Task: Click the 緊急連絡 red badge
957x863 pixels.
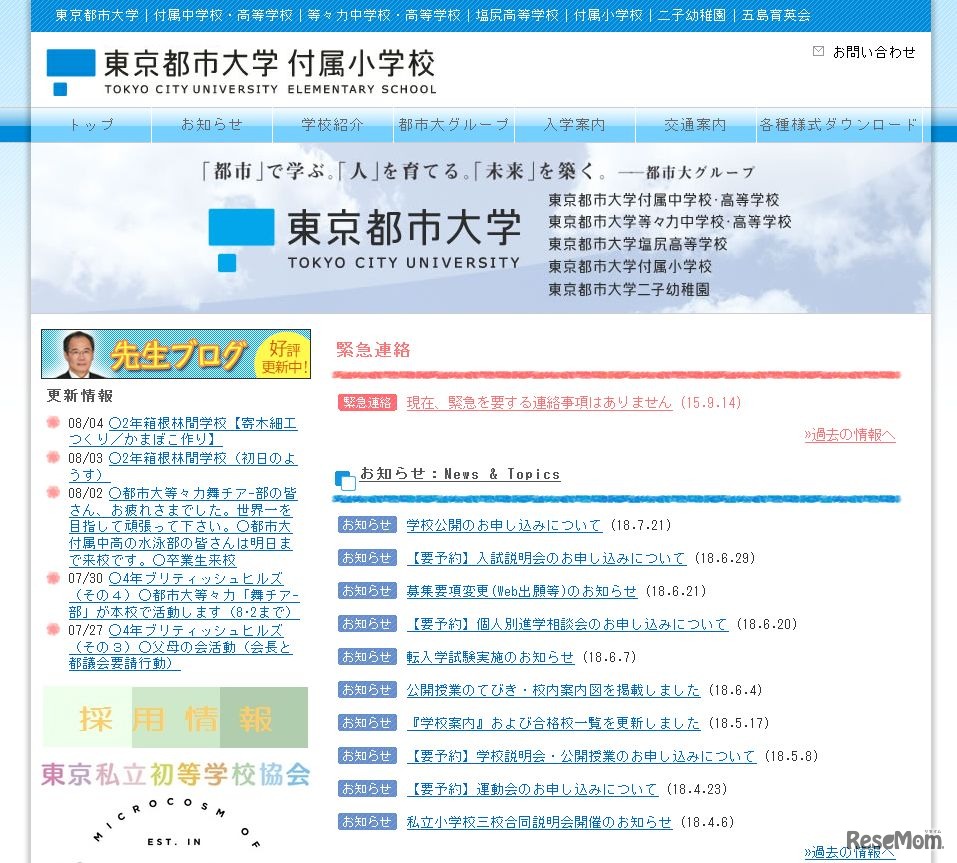Action: coord(367,402)
